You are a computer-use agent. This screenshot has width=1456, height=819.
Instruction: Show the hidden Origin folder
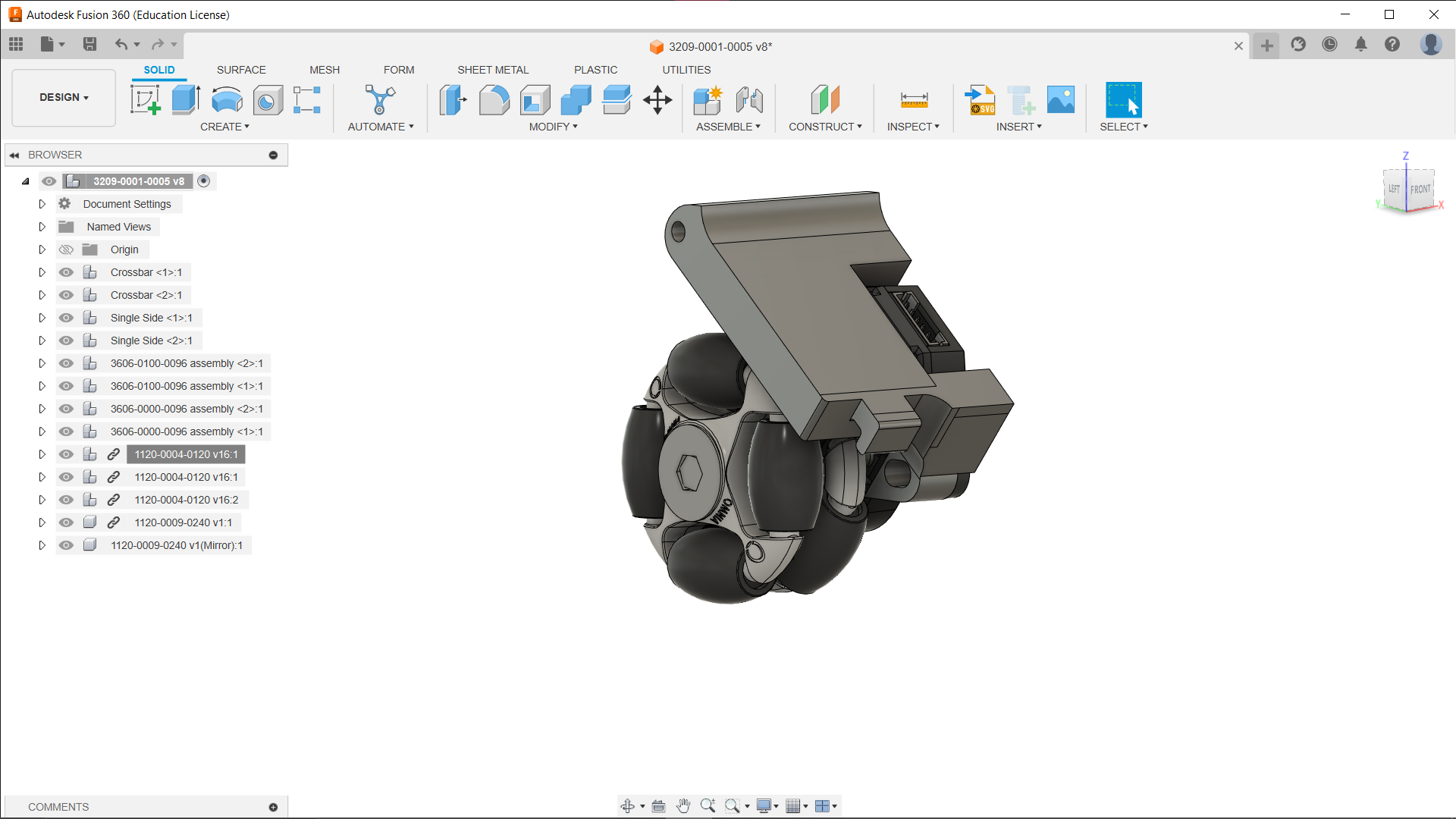[66, 249]
